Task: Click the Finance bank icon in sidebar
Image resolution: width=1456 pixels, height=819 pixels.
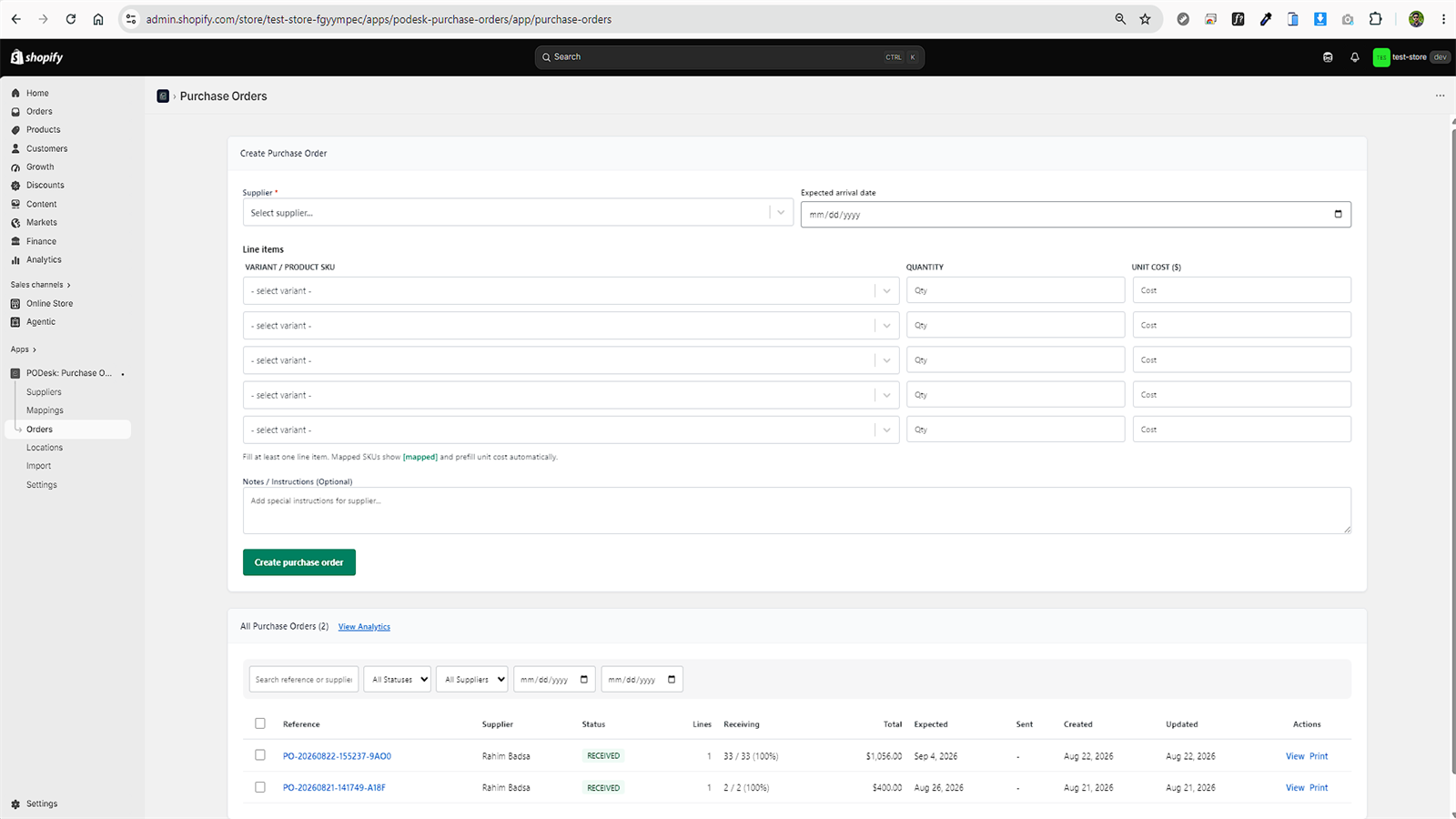Action: (x=15, y=241)
